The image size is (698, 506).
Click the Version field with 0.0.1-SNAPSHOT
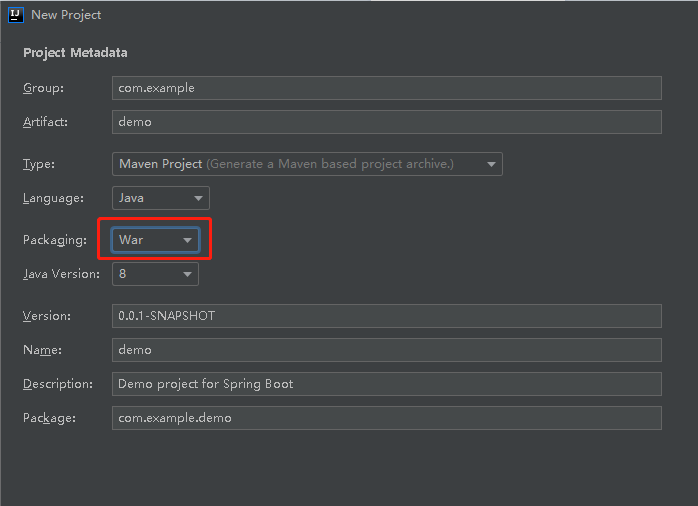pos(386,316)
